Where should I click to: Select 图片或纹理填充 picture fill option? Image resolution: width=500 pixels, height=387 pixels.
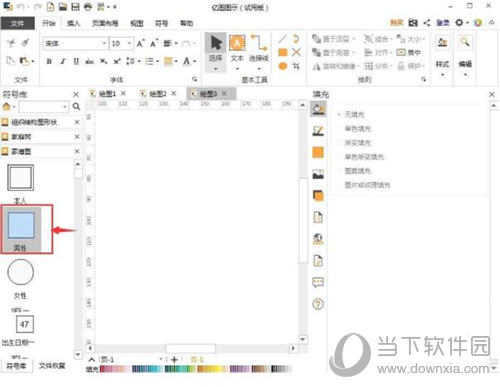tap(363, 185)
